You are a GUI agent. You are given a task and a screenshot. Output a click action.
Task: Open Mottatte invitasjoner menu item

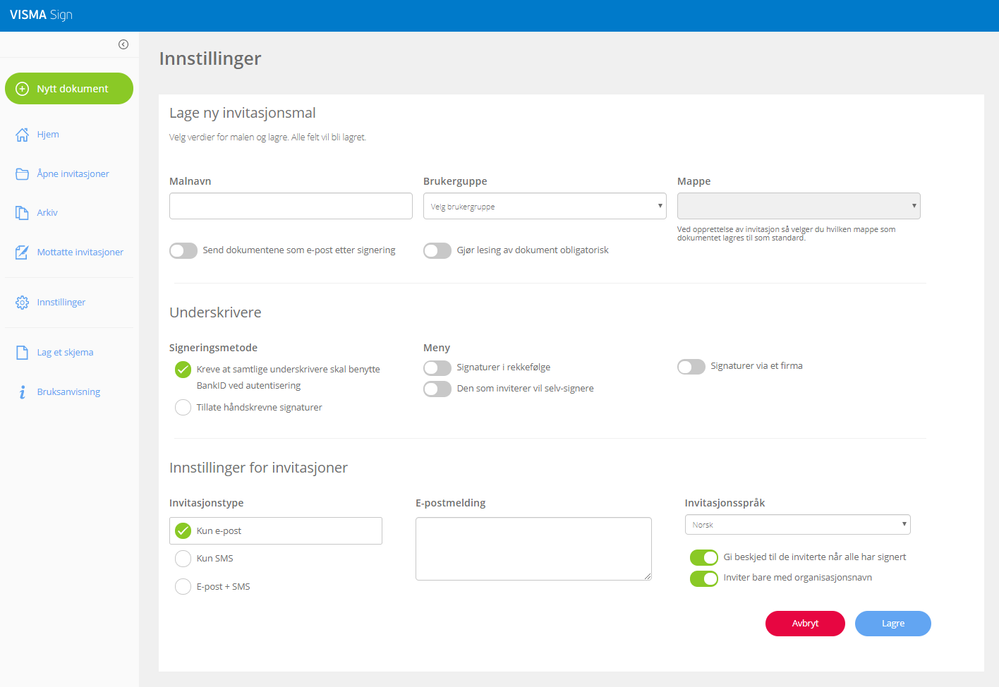(80, 252)
